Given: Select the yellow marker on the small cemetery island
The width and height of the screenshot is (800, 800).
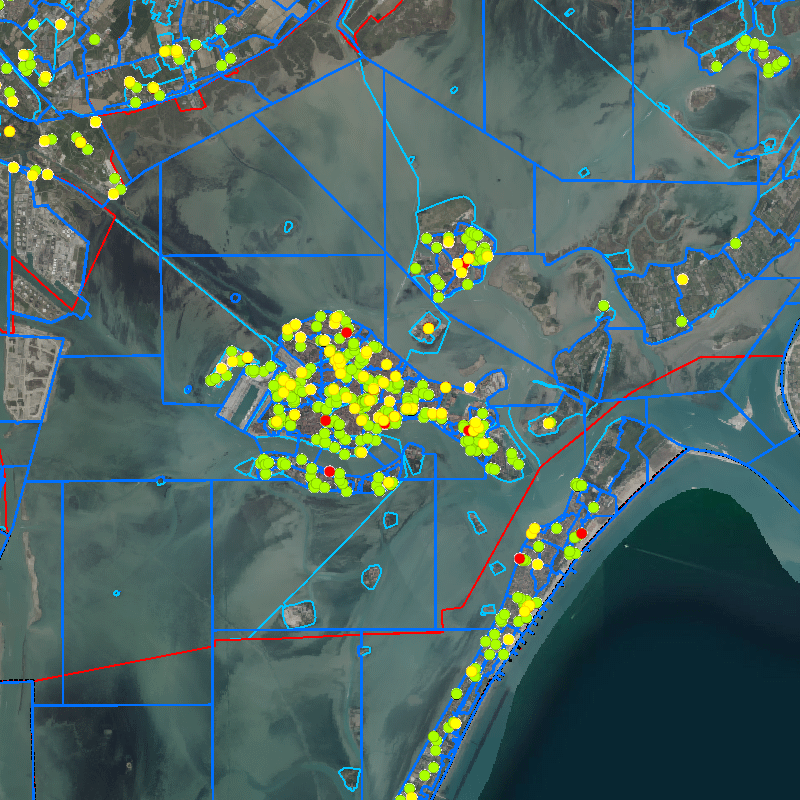Looking at the screenshot, I should tap(428, 328).
